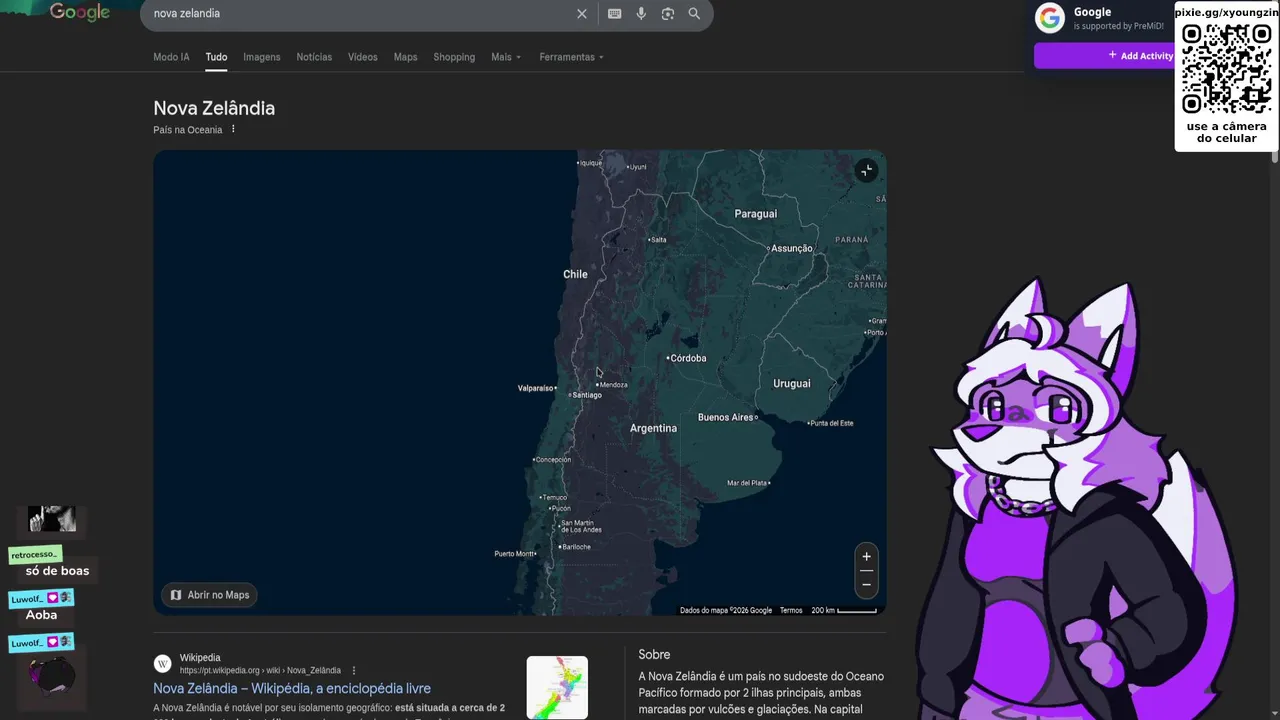The image size is (1280, 720).
Task: Select the Tudo tab
Action: pyautogui.click(x=216, y=57)
